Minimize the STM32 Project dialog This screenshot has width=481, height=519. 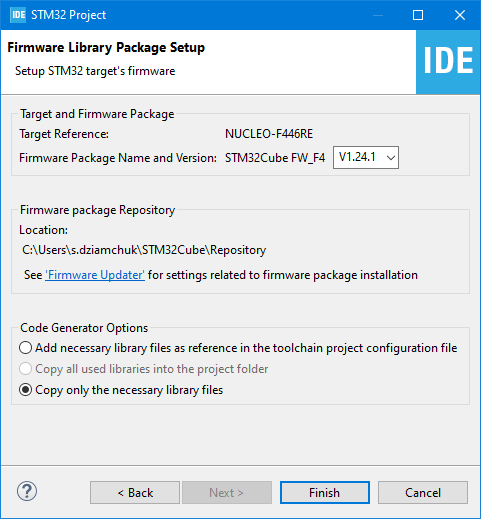tap(378, 15)
